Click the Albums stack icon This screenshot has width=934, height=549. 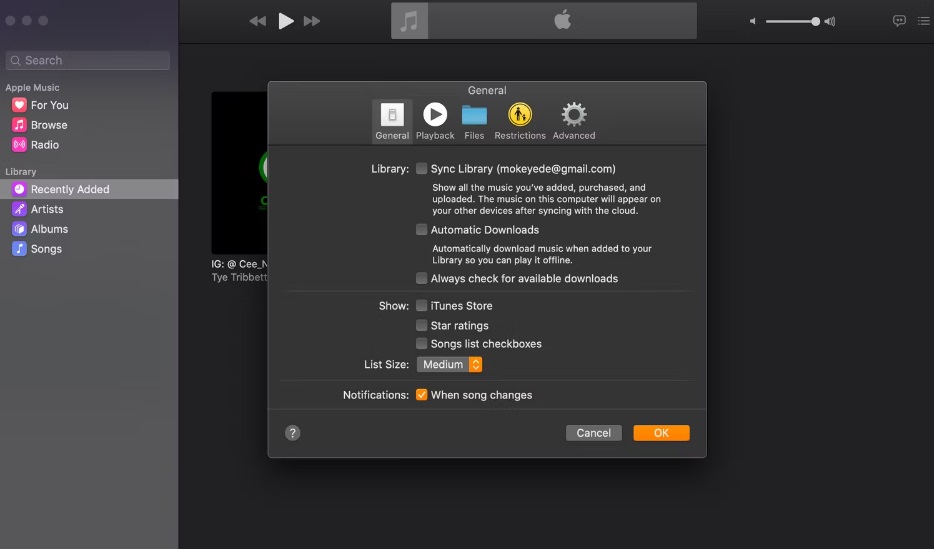point(19,229)
